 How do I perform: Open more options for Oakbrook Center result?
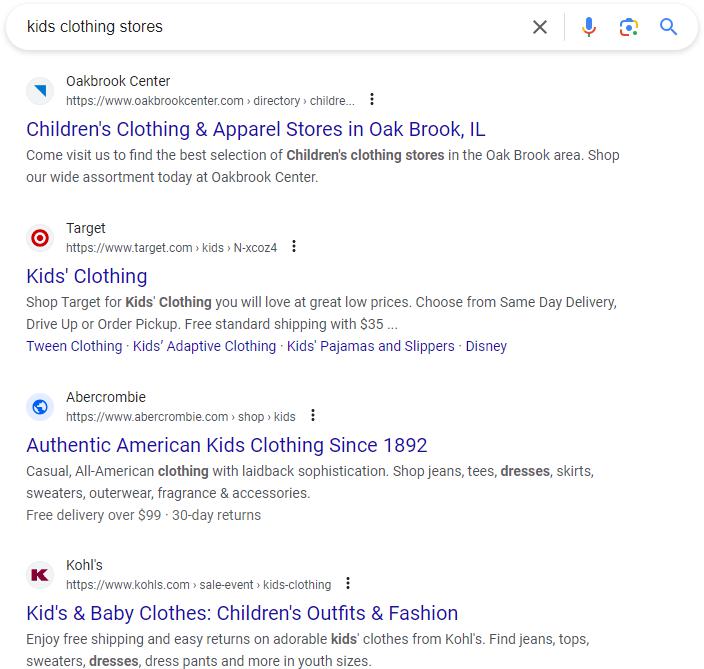point(372,100)
